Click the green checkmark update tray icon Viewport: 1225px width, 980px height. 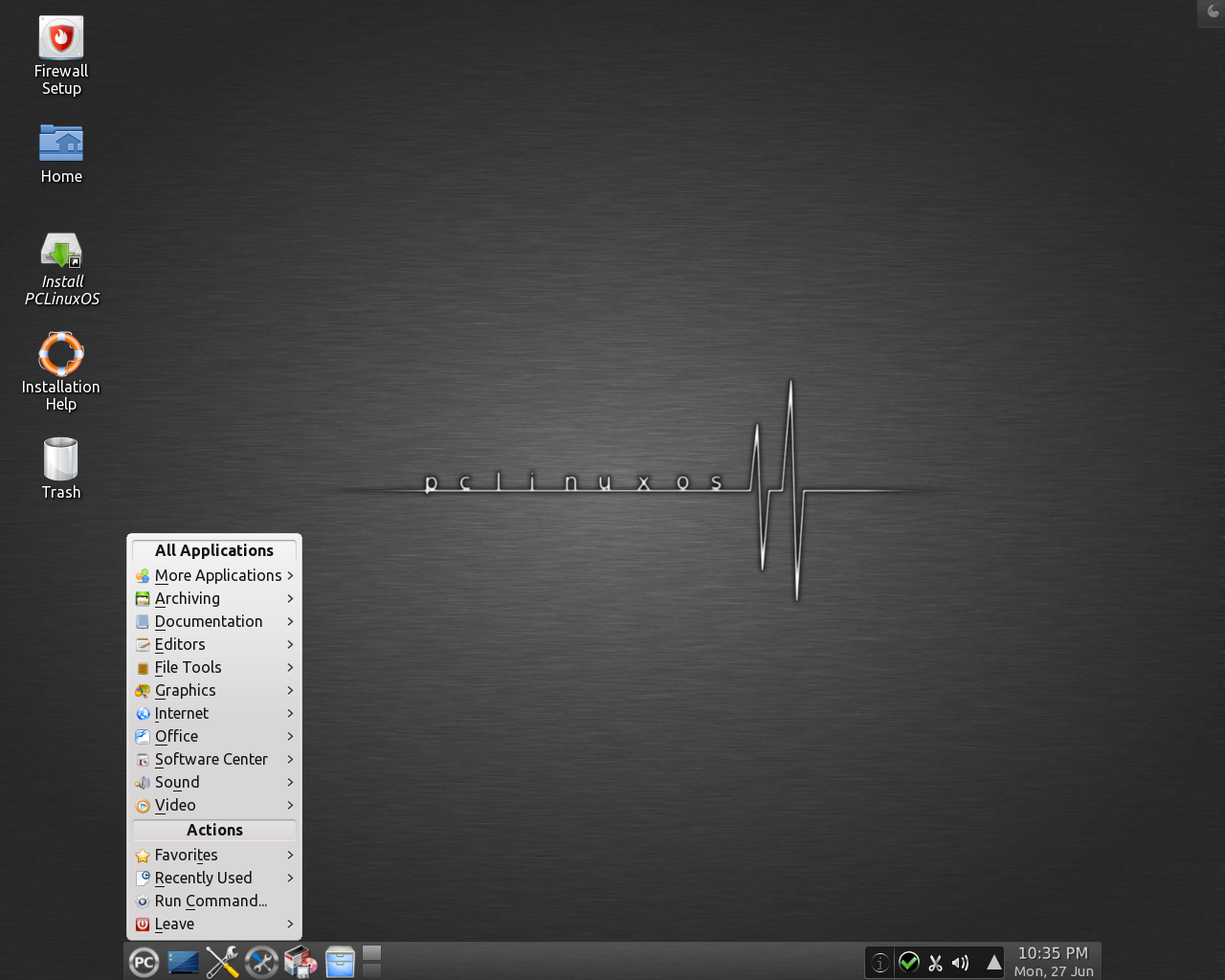(909, 963)
